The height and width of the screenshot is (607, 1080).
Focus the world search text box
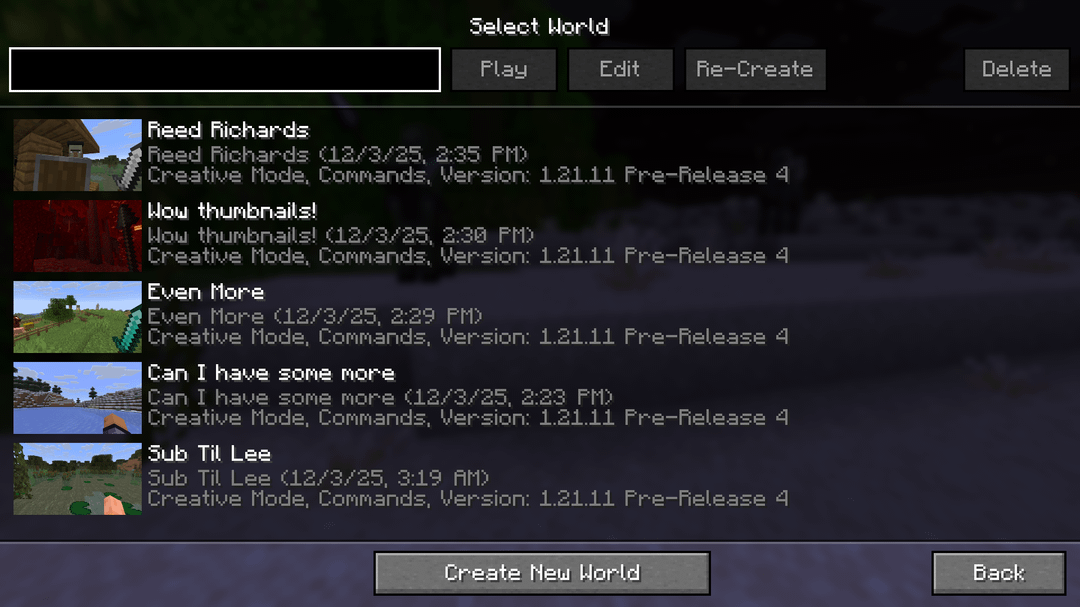225,70
